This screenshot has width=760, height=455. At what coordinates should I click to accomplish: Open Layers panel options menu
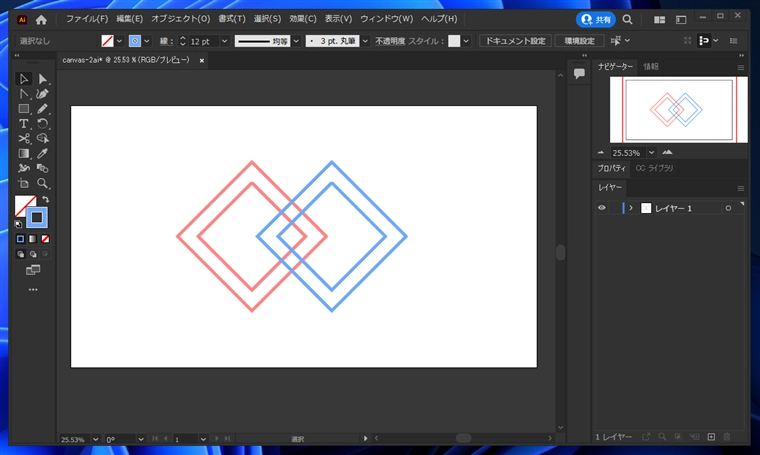point(741,188)
